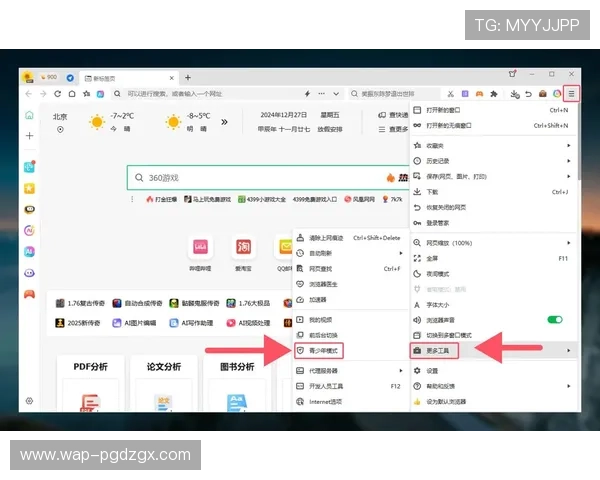Click the 放假安排 holiday link
600x480 pixels.
pos(329,129)
